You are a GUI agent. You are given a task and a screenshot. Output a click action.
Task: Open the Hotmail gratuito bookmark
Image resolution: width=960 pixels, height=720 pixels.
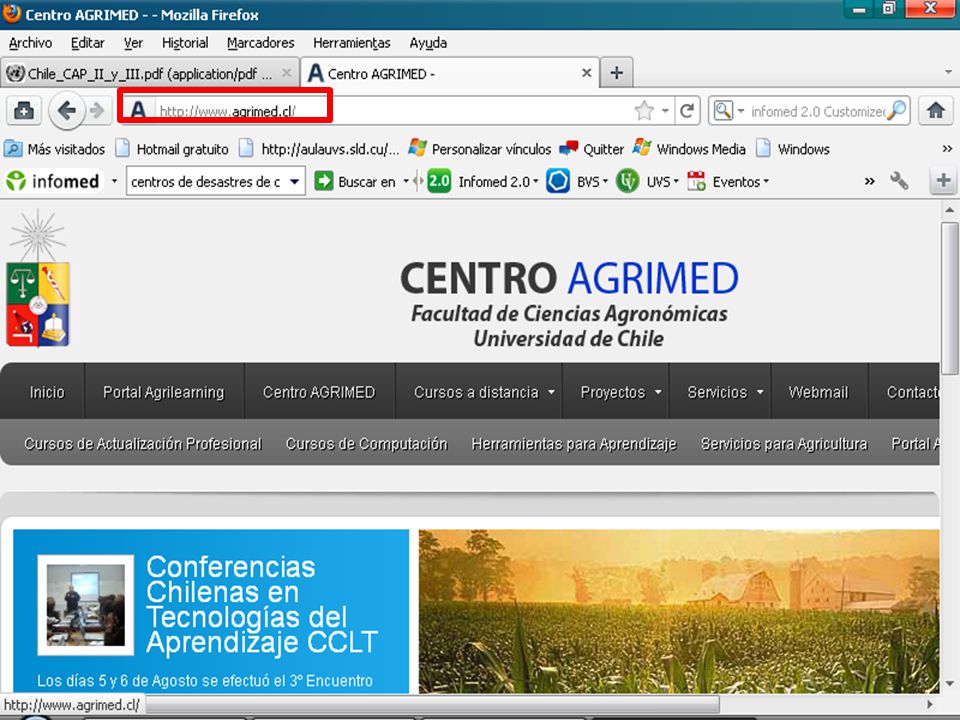[172, 149]
